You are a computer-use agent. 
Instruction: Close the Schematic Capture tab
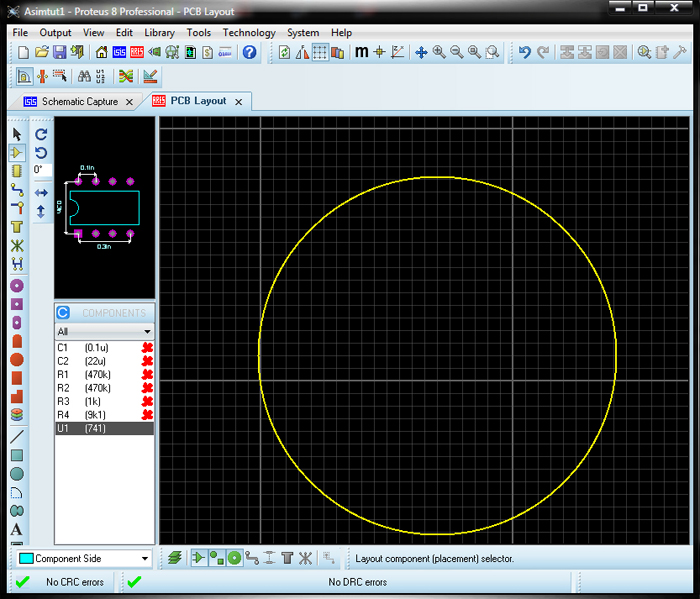(129, 102)
